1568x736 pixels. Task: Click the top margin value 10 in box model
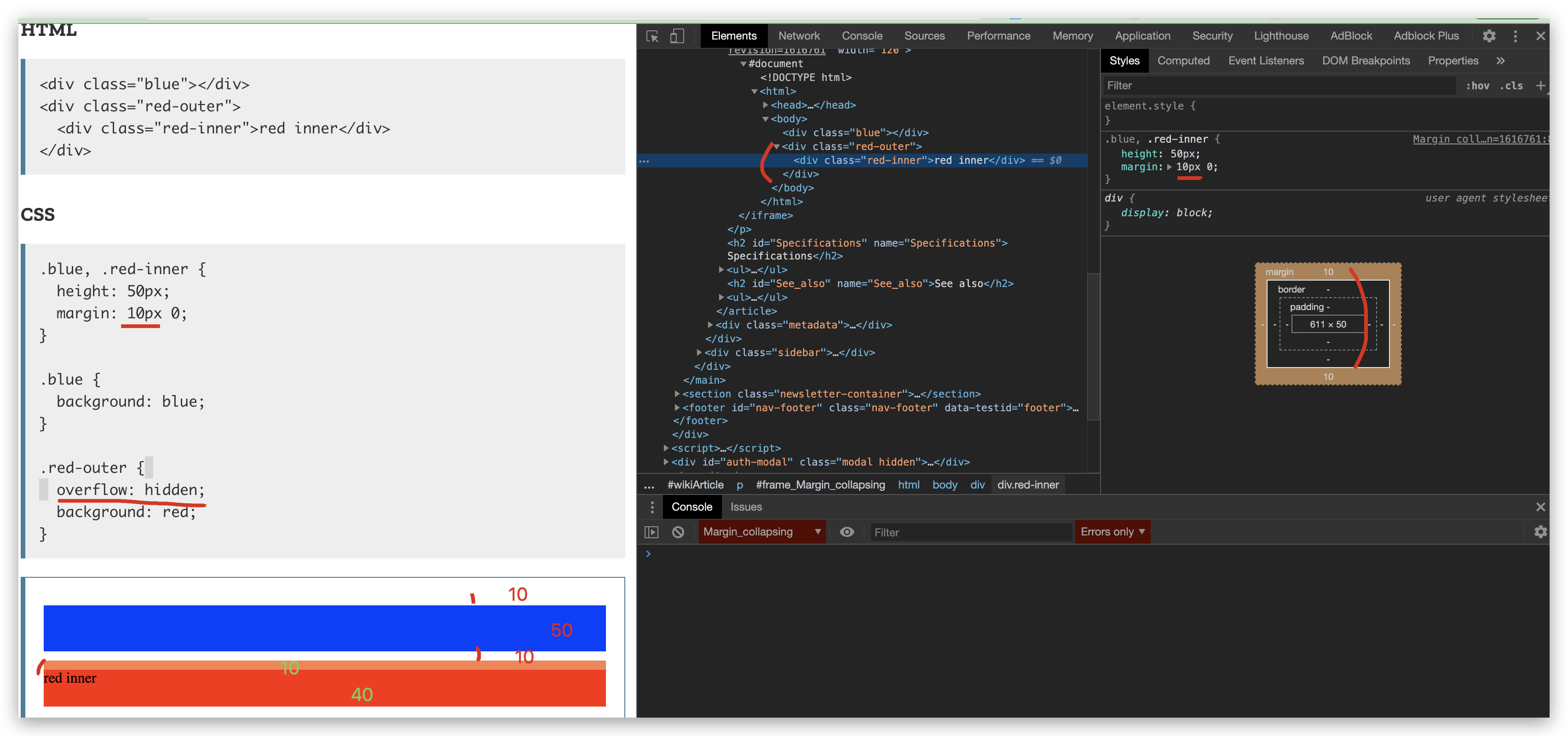tap(1327, 272)
